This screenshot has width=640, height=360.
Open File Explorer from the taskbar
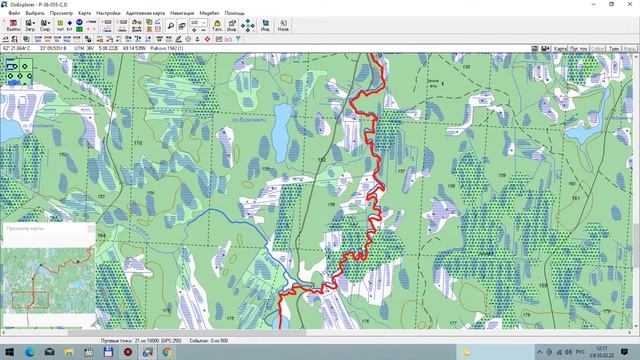pyautogui.click(x=69, y=352)
